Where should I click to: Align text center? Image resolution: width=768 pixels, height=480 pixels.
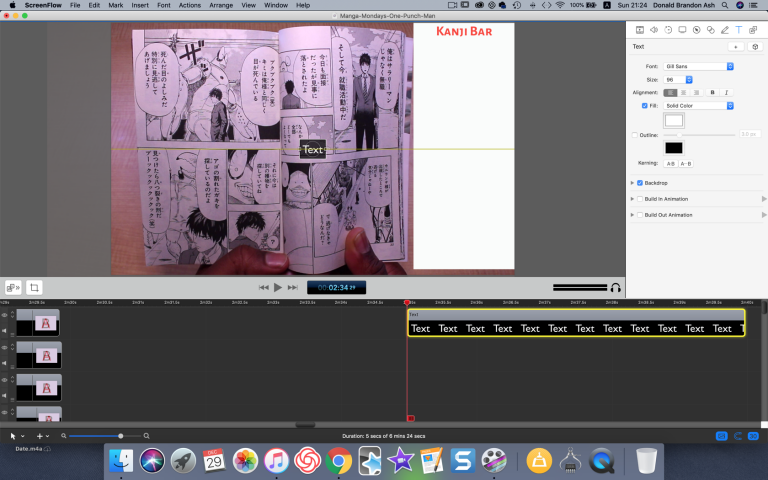(x=683, y=93)
